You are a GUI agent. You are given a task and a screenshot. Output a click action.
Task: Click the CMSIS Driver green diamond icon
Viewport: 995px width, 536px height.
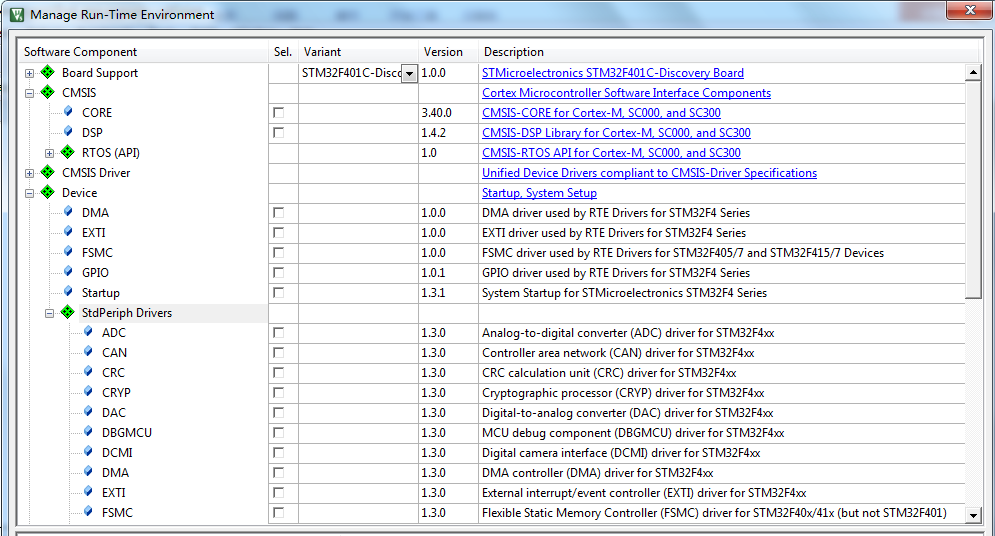point(48,172)
